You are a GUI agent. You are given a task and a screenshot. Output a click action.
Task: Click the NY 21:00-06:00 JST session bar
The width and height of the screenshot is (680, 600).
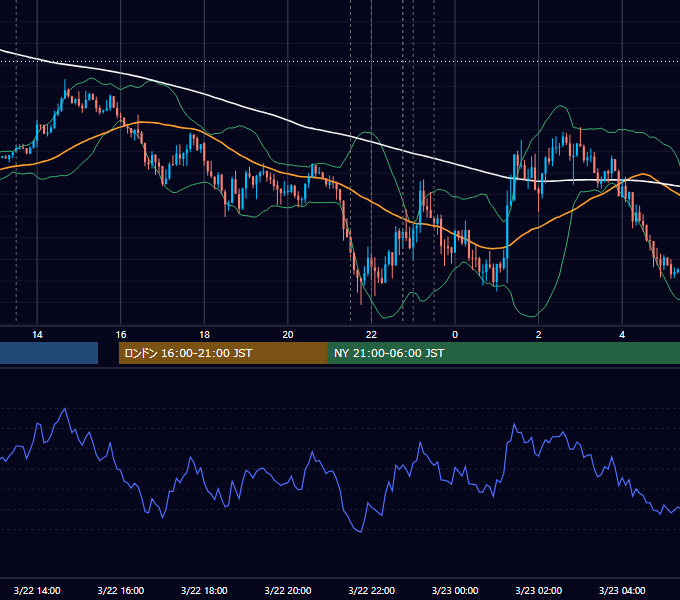point(503,353)
